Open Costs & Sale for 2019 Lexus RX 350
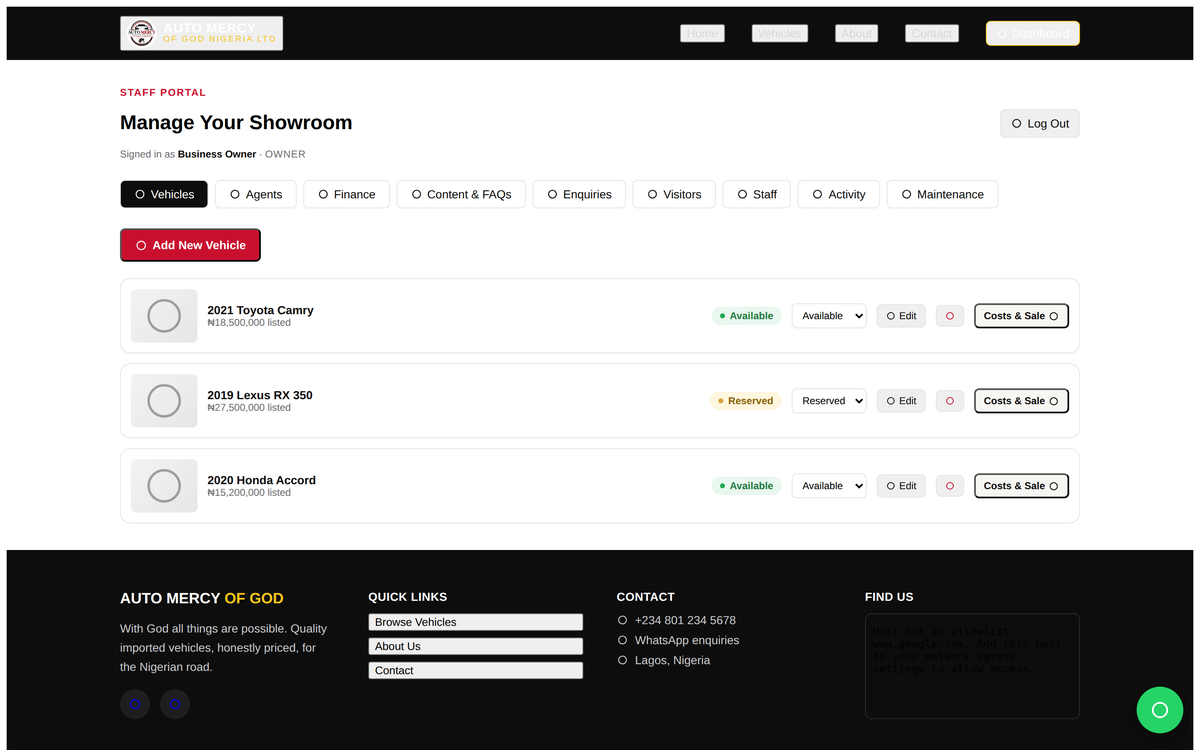This screenshot has height=750, width=1200. (x=1022, y=401)
